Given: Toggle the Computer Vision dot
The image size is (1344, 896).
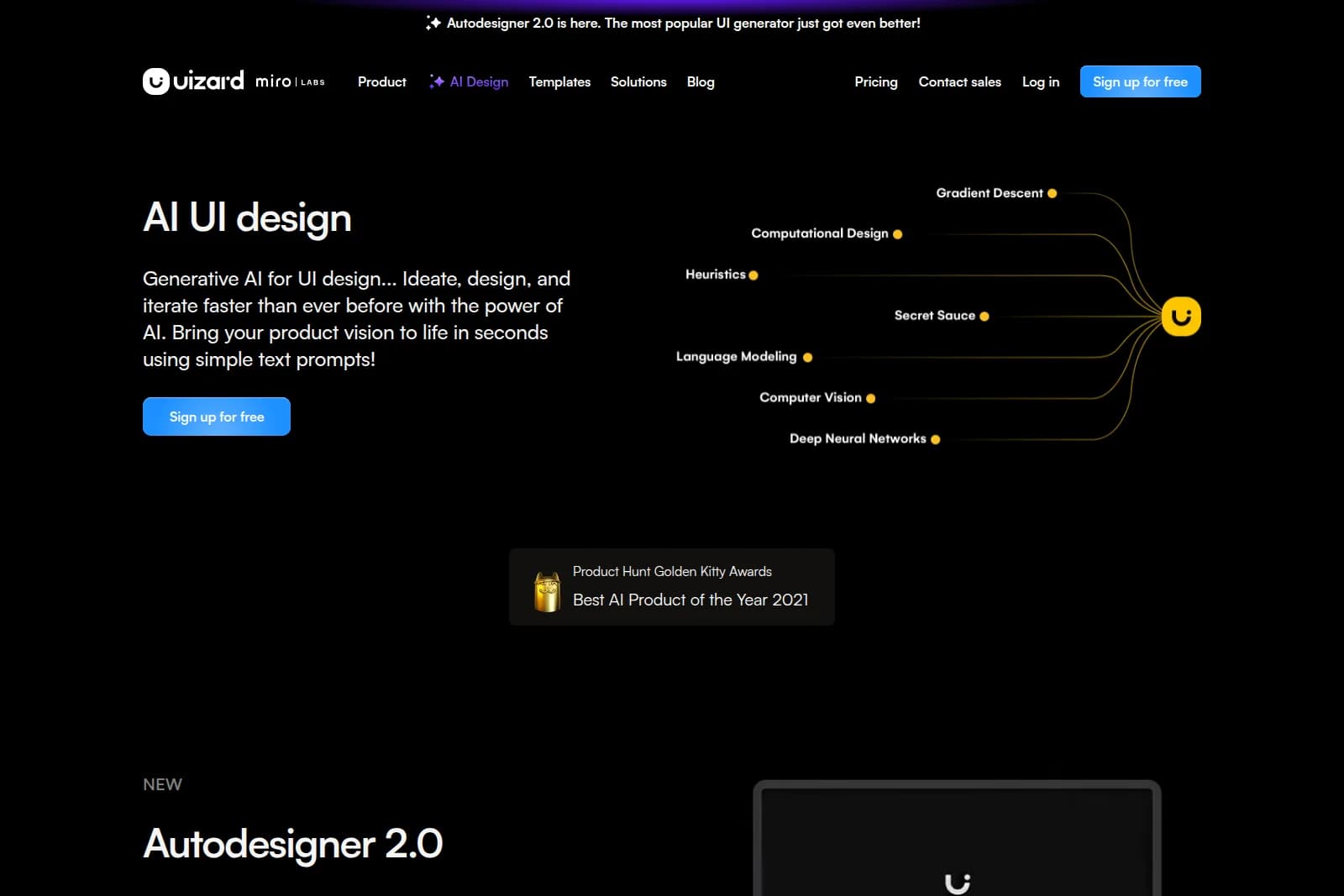Looking at the screenshot, I should (871, 397).
